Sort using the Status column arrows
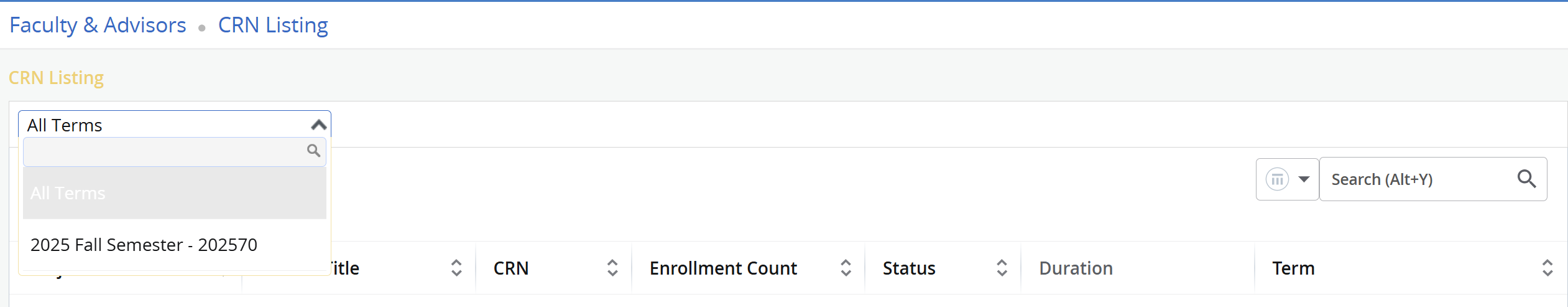The height and width of the screenshot is (307, 1568). pyautogui.click(x=1002, y=268)
